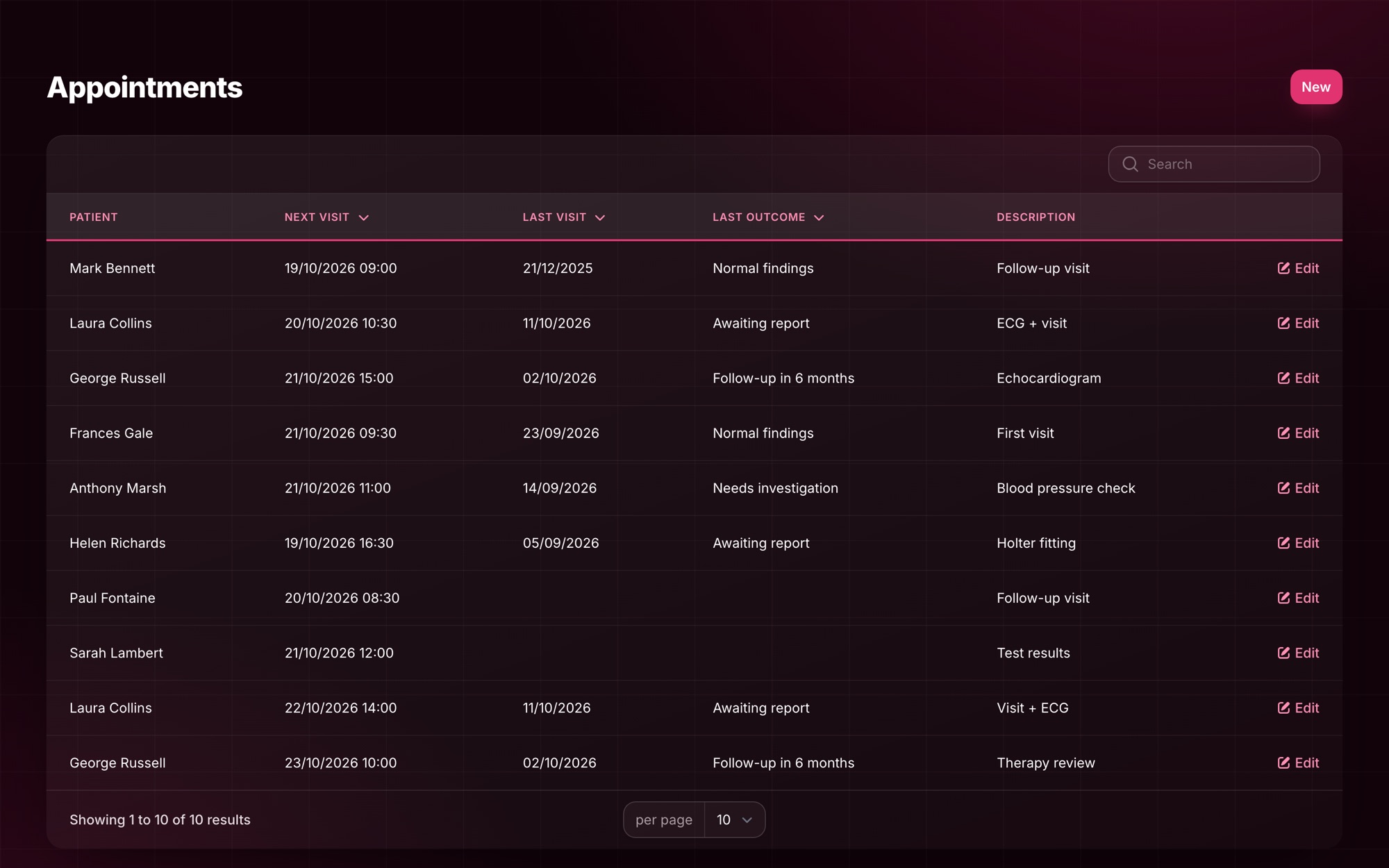Click Edit link for ECG + visit row

pos(1298,323)
